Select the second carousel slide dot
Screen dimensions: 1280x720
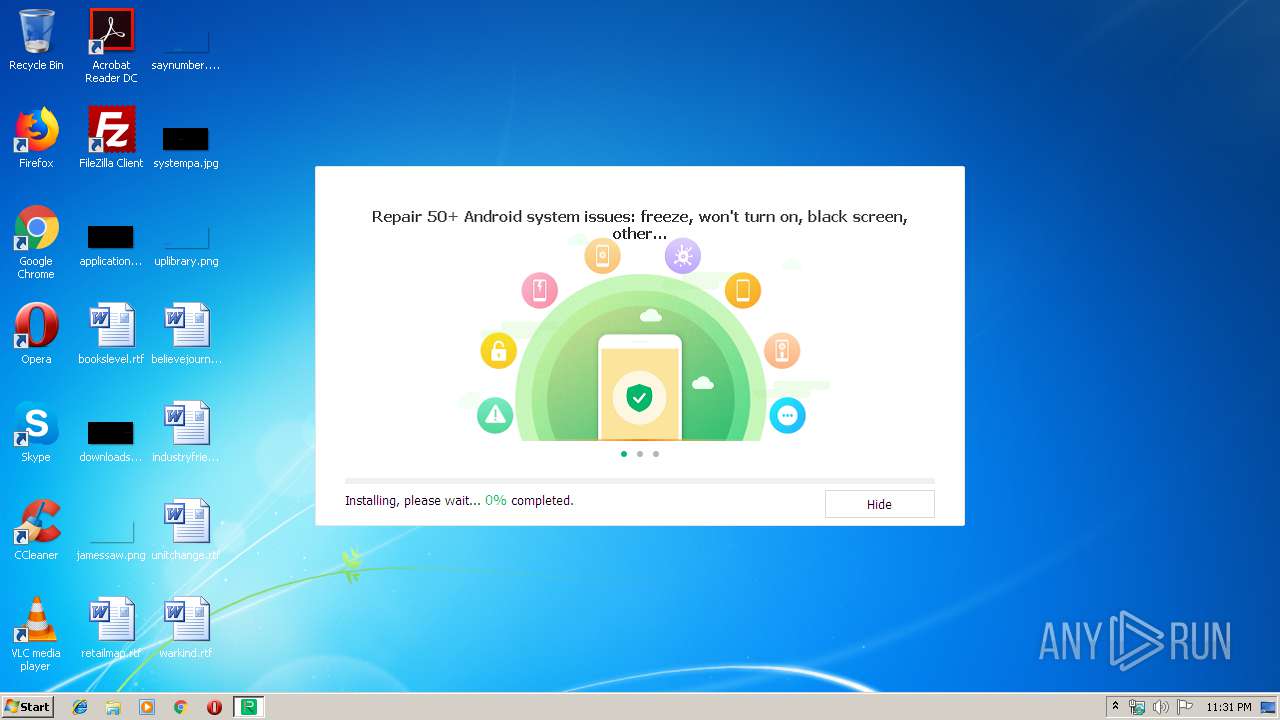pos(640,454)
